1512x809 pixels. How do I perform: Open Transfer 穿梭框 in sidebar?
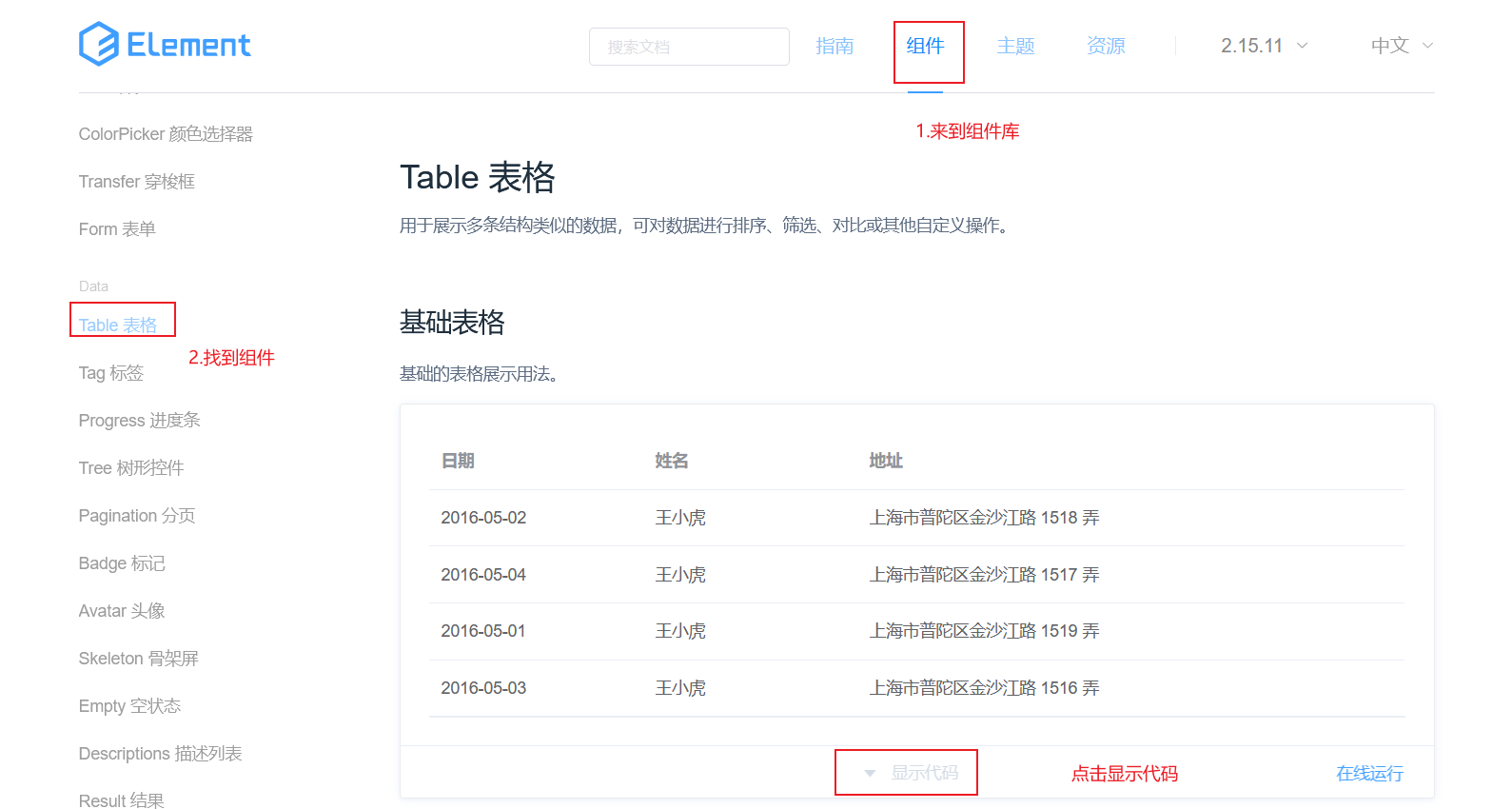pos(137,182)
